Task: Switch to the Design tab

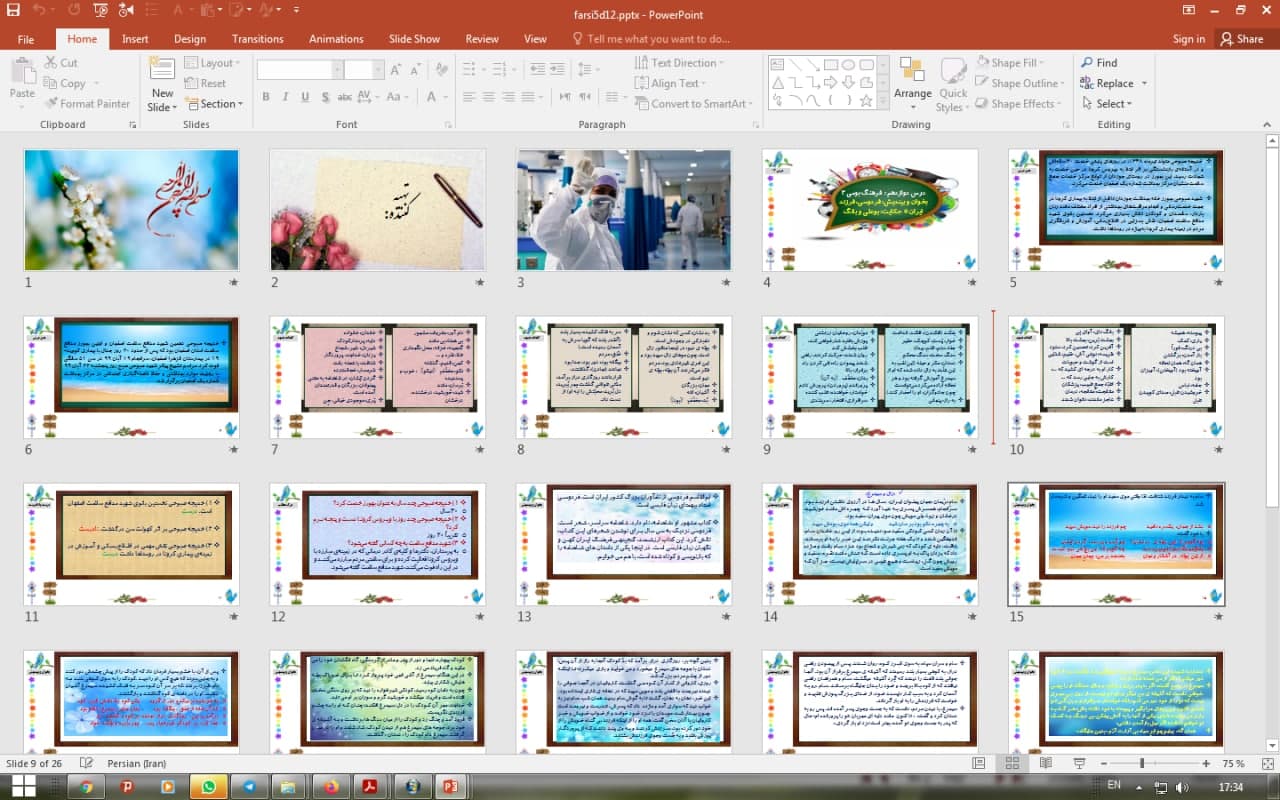Action: 190,39
